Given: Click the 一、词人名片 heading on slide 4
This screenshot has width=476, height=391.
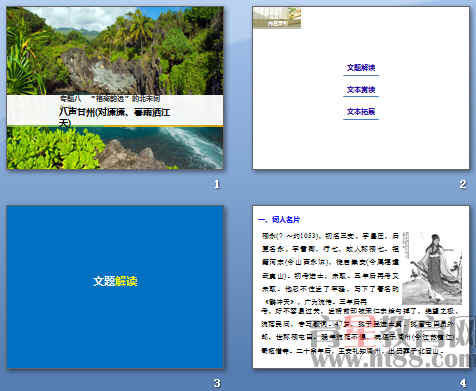Looking at the screenshot, I should (x=279, y=220).
